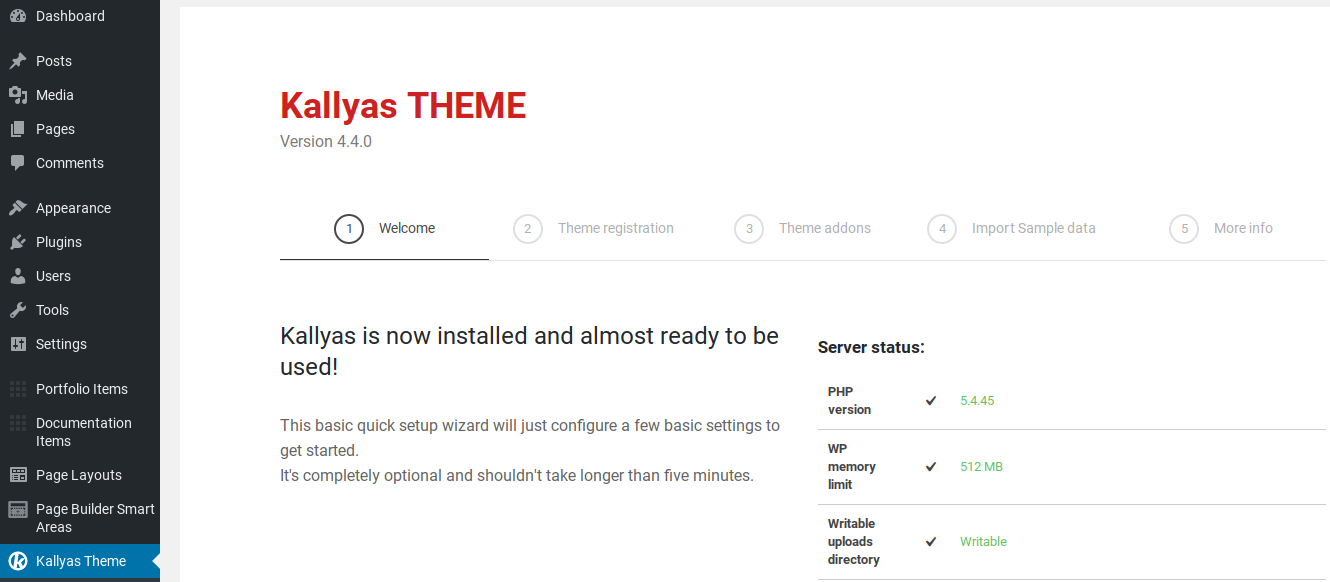Switch to the Theme addons tab

coord(802,229)
